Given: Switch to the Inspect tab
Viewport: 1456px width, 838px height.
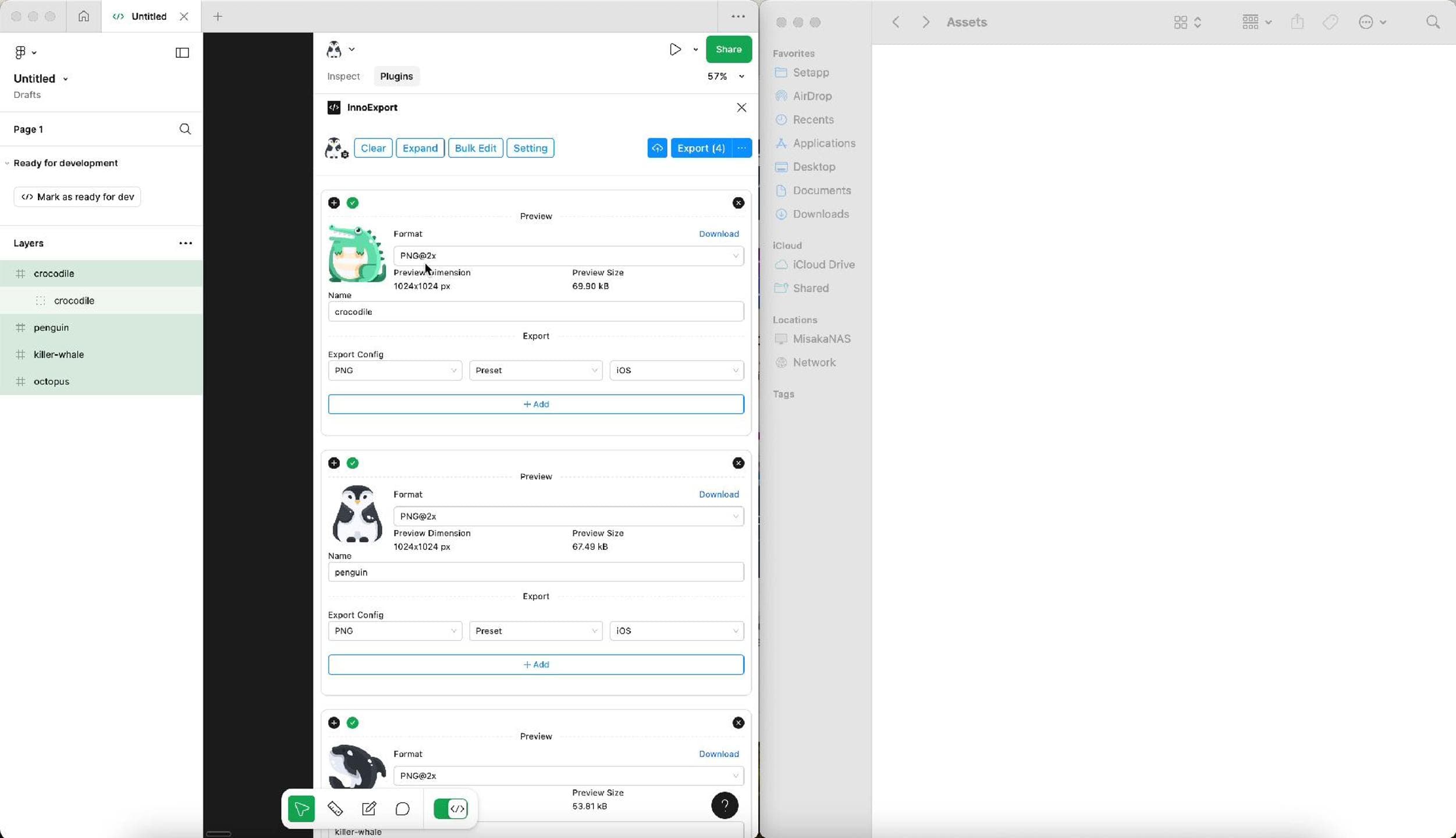Looking at the screenshot, I should (343, 76).
